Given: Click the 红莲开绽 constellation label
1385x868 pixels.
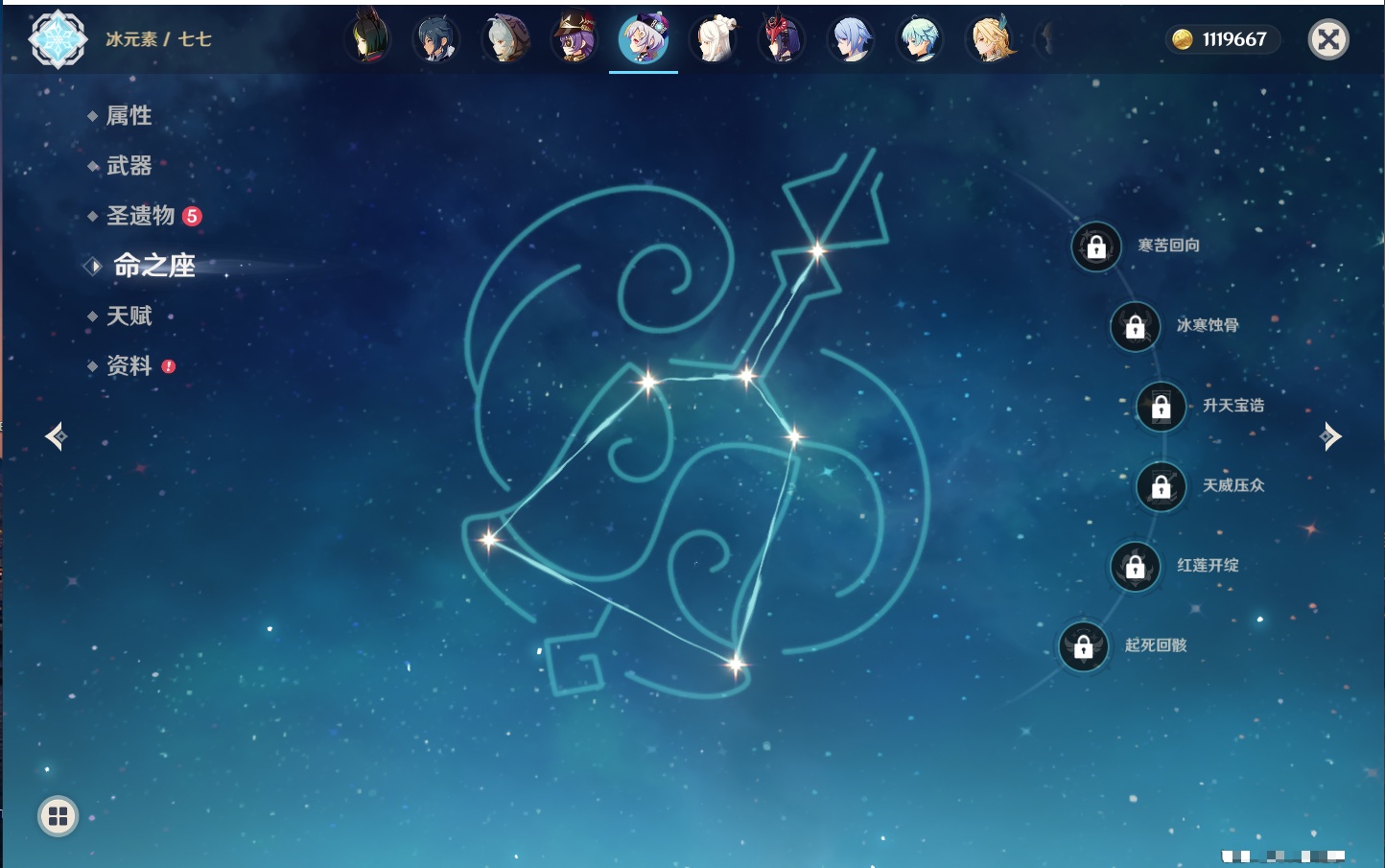Looking at the screenshot, I should click(x=1208, y=565).
